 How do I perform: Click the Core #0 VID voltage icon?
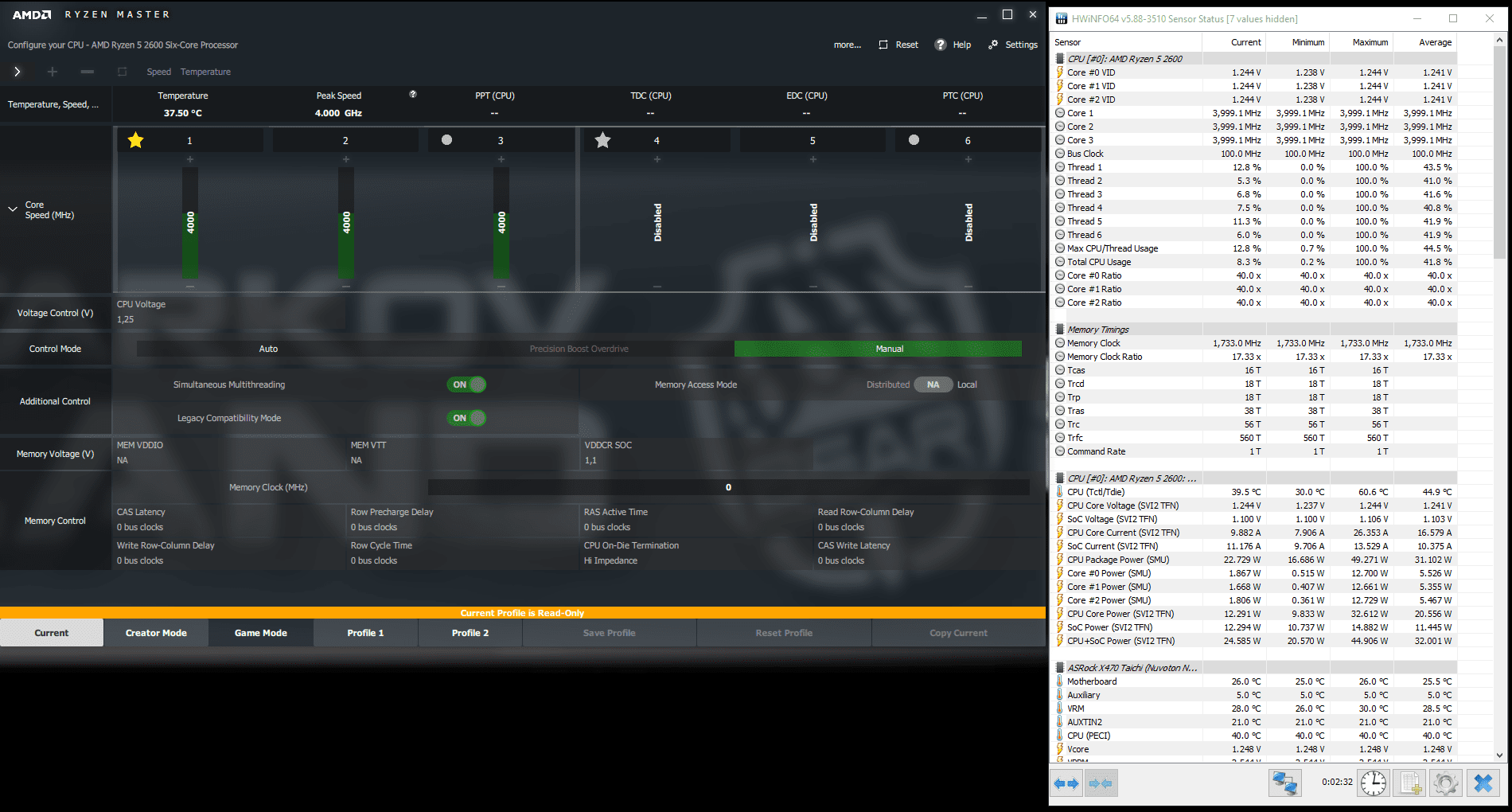point(1060,72)
